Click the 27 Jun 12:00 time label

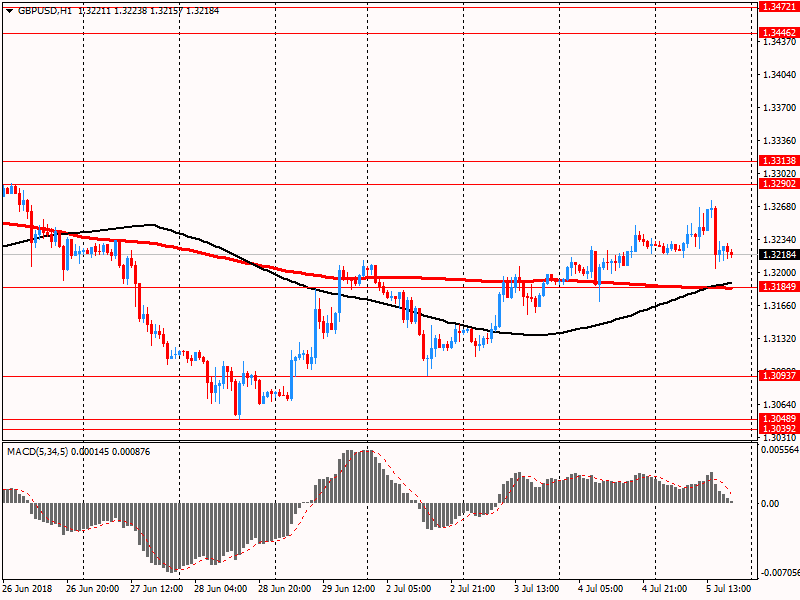[x=157, y=589]
